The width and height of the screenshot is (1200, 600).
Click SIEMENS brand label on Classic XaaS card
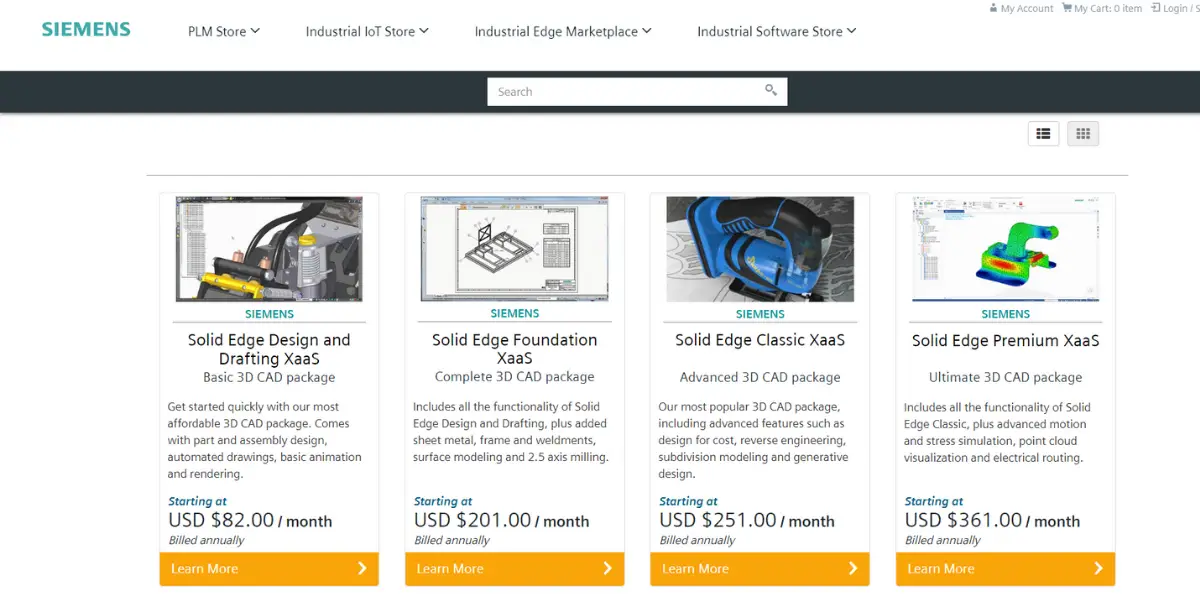760,313
